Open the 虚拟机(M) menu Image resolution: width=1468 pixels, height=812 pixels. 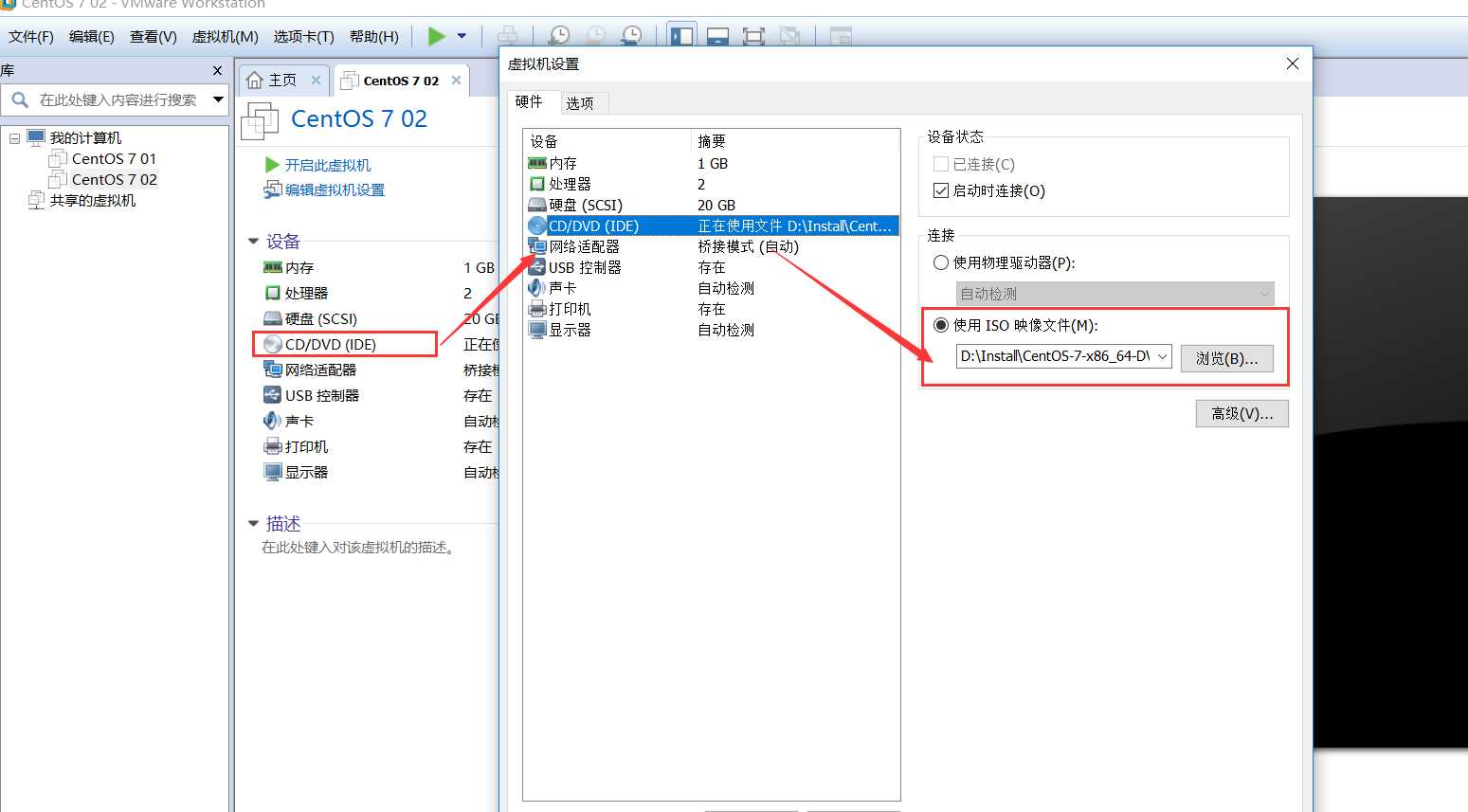pyautogui.click(x=226, y=37)
